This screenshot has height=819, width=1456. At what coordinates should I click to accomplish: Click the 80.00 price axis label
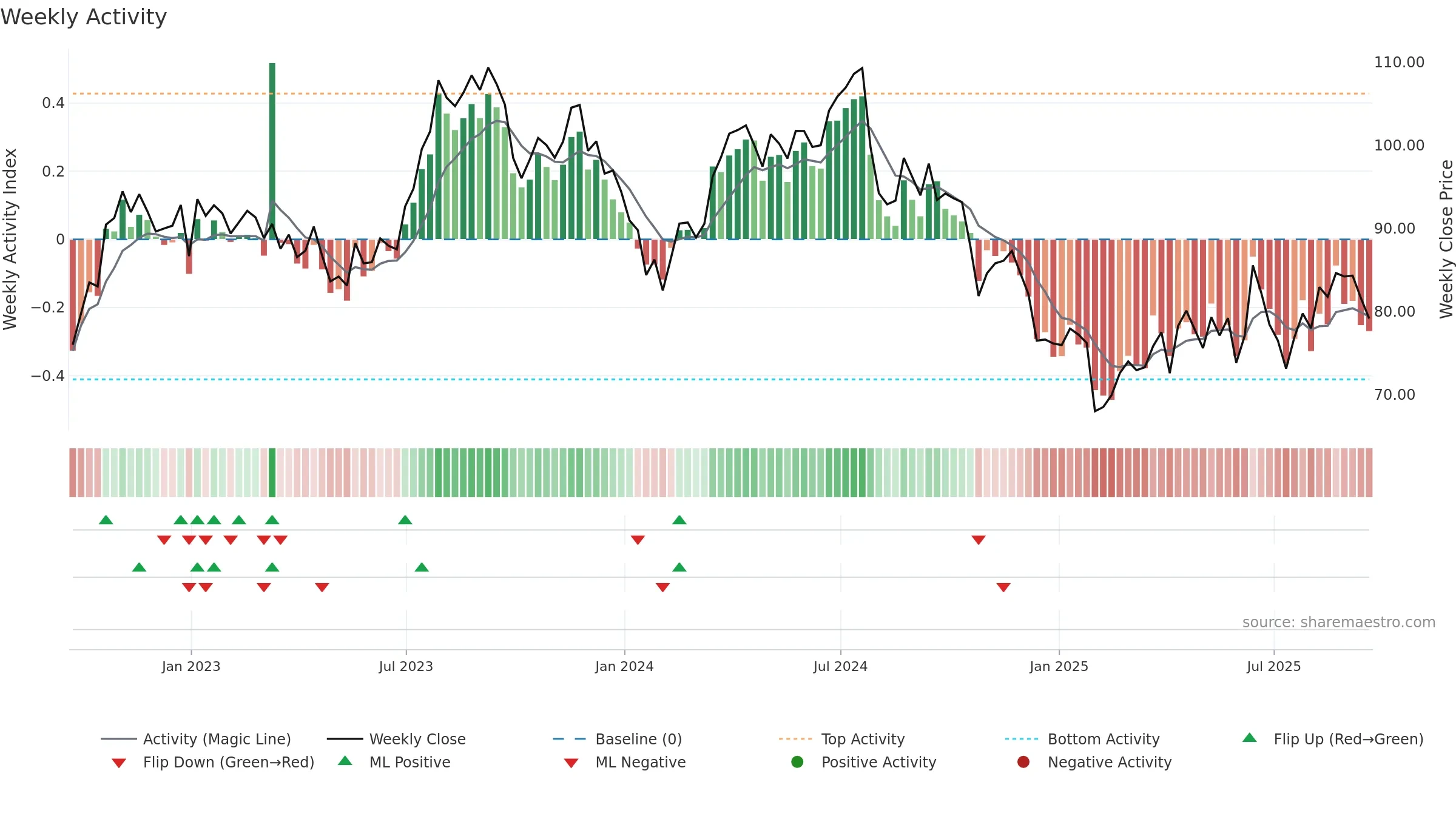(1395, 312)
